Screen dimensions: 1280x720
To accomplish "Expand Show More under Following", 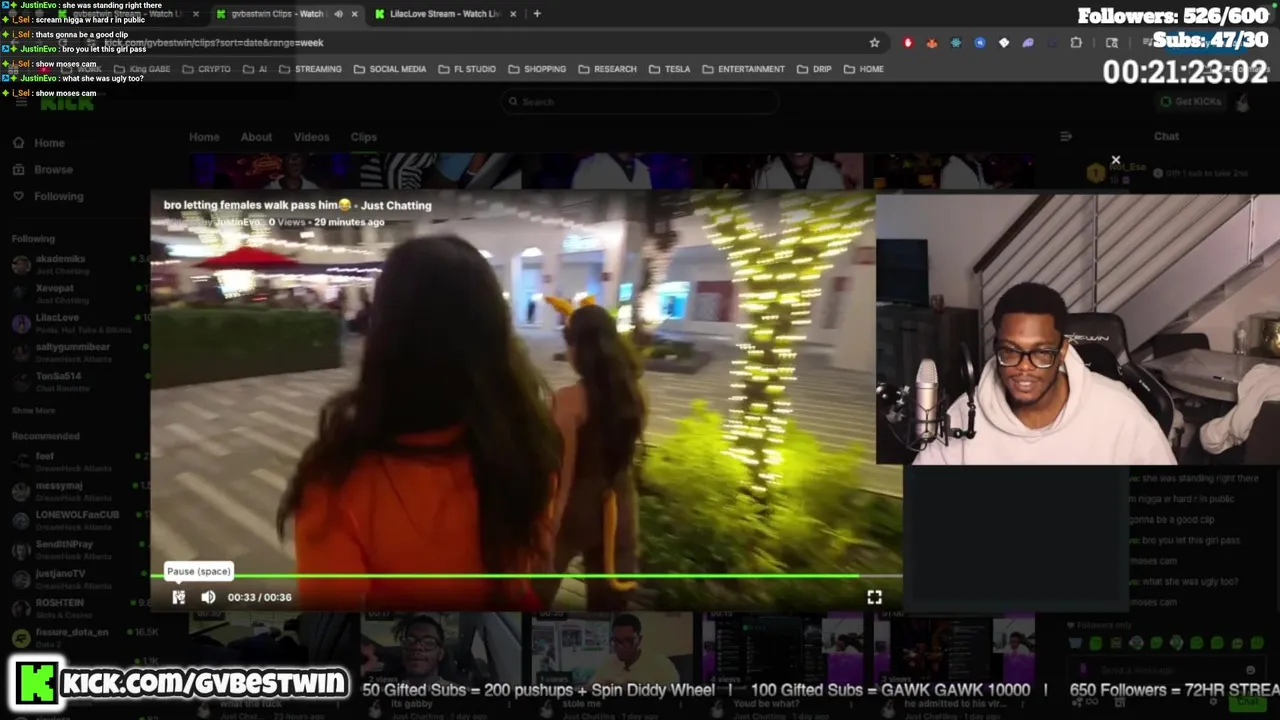I will click(x=33, y=411).
